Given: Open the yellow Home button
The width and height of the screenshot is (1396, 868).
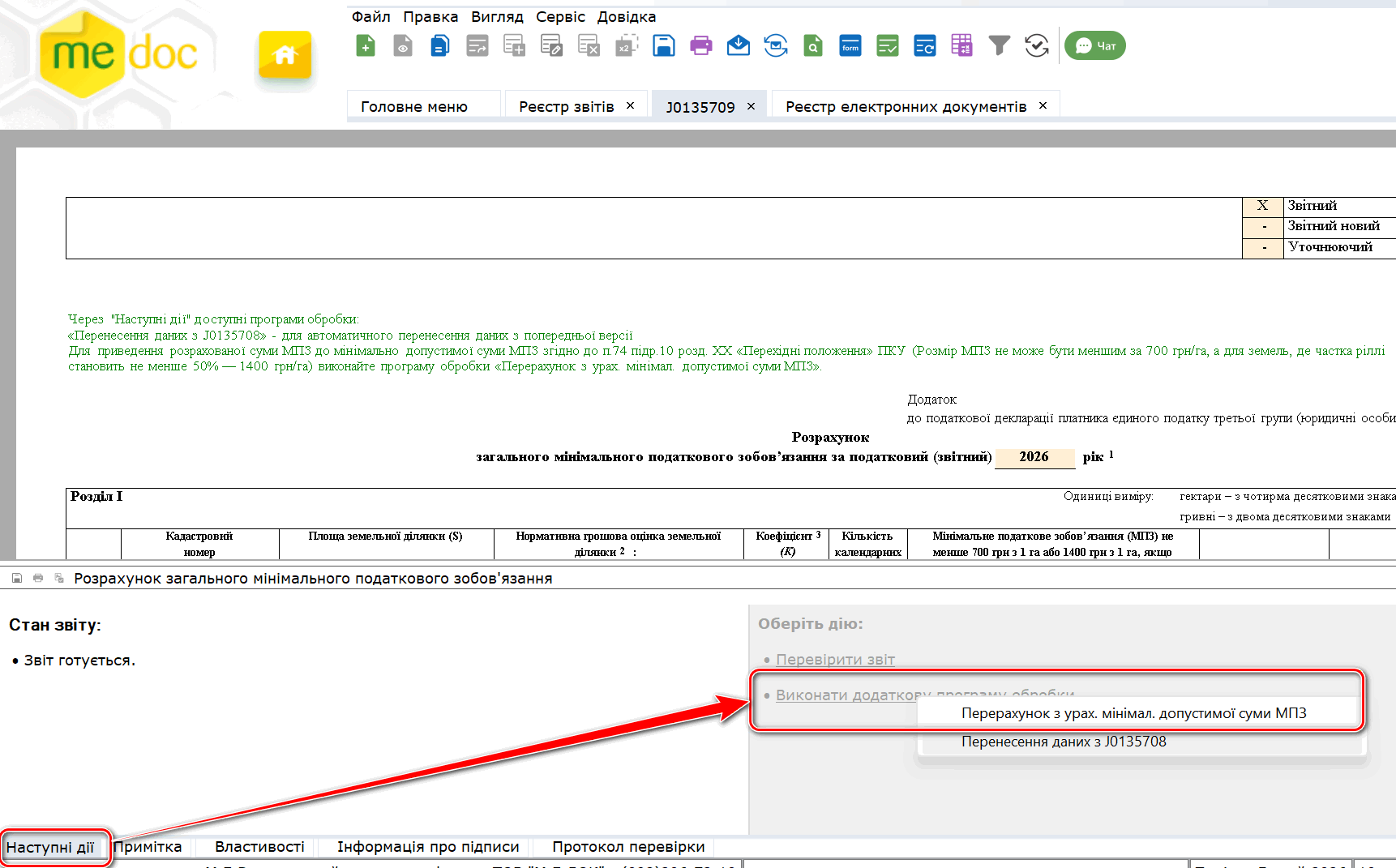Looking at the screenshot, I should tap(285, 55).
